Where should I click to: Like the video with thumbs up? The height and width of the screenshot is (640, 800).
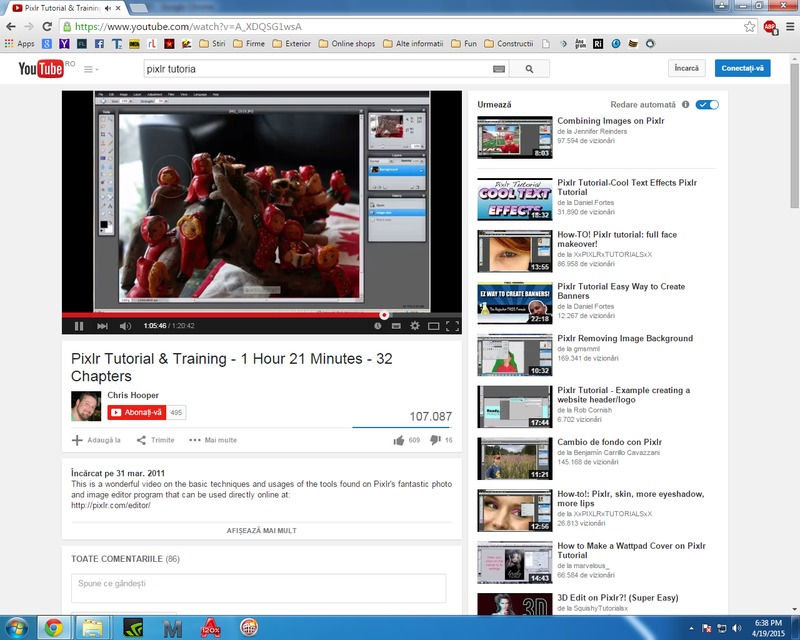399,440
